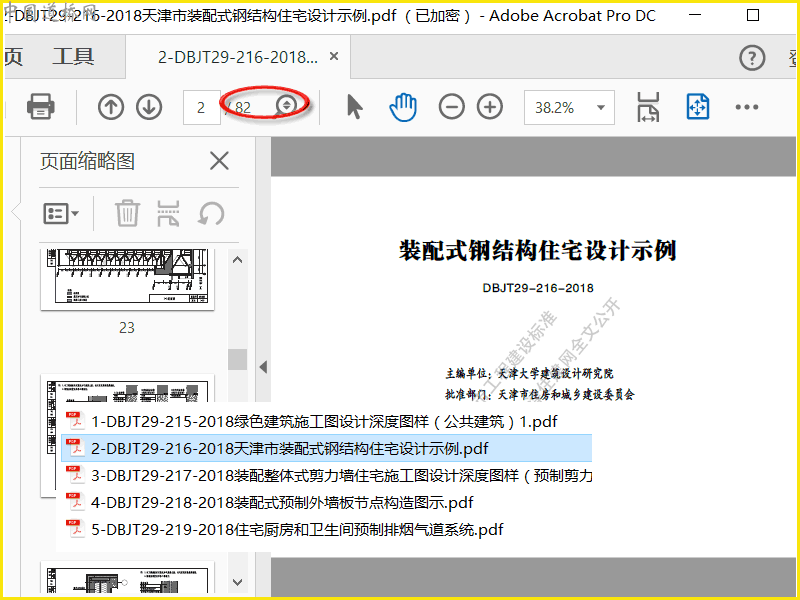
Task: Click the PDF icon of file 4-DBJT29-218
Action: point(75,502)
